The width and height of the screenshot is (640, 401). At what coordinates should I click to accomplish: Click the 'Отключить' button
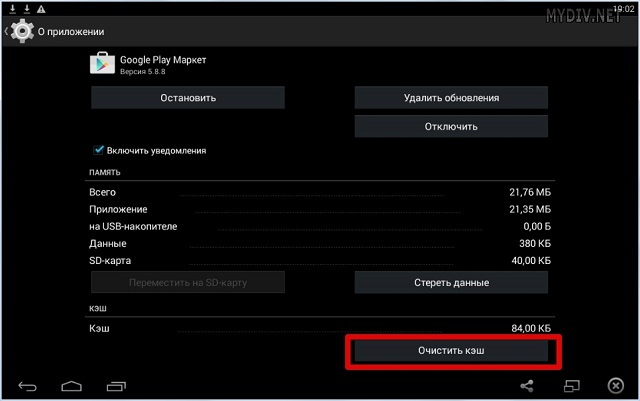click(x=451, y=126)
